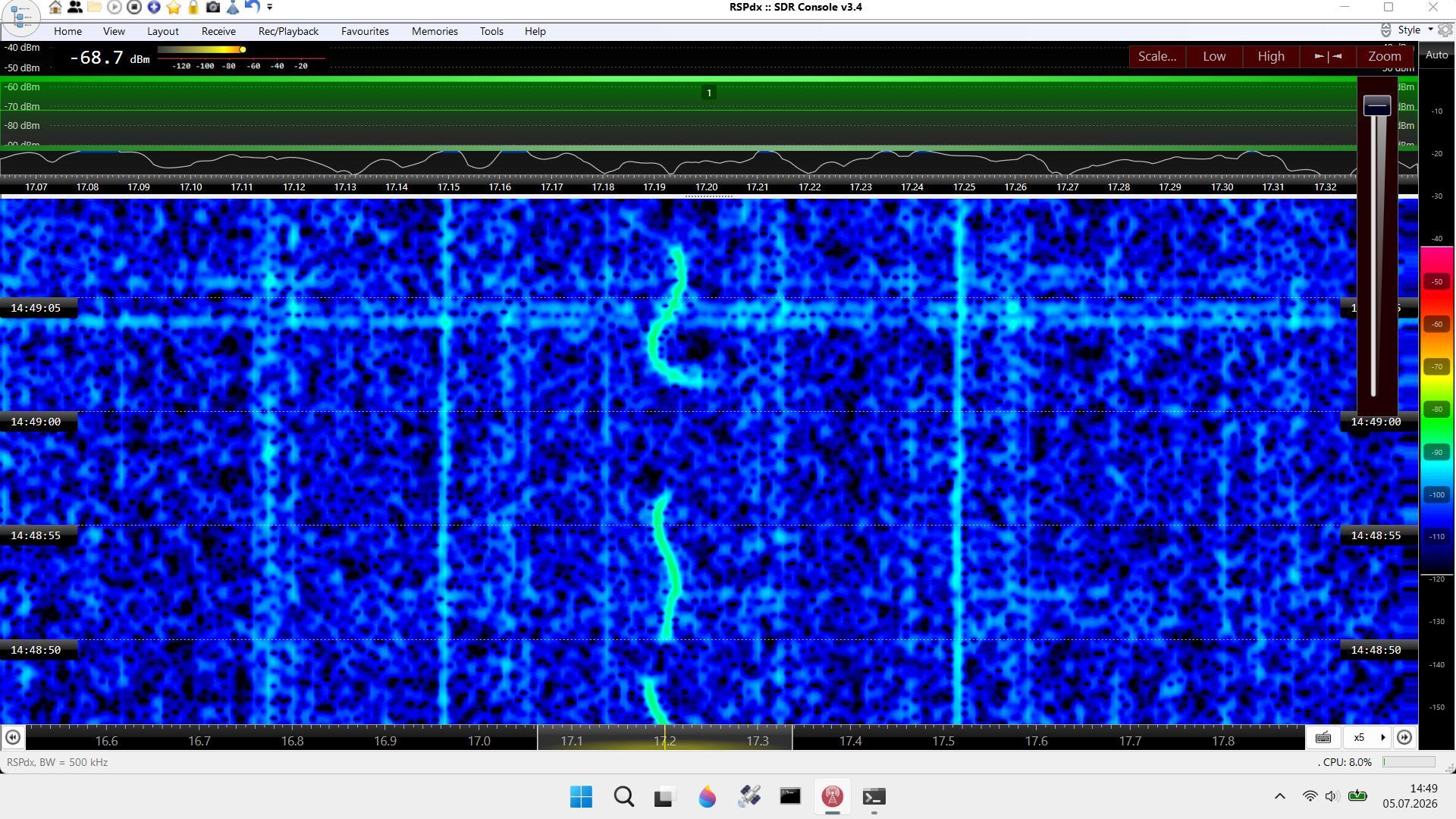The height and width of the screenshot is (819, 1456).
Task: Open the Rec/Playback ribbon tab
Action: pyautogui.click(x=288, y=31)
